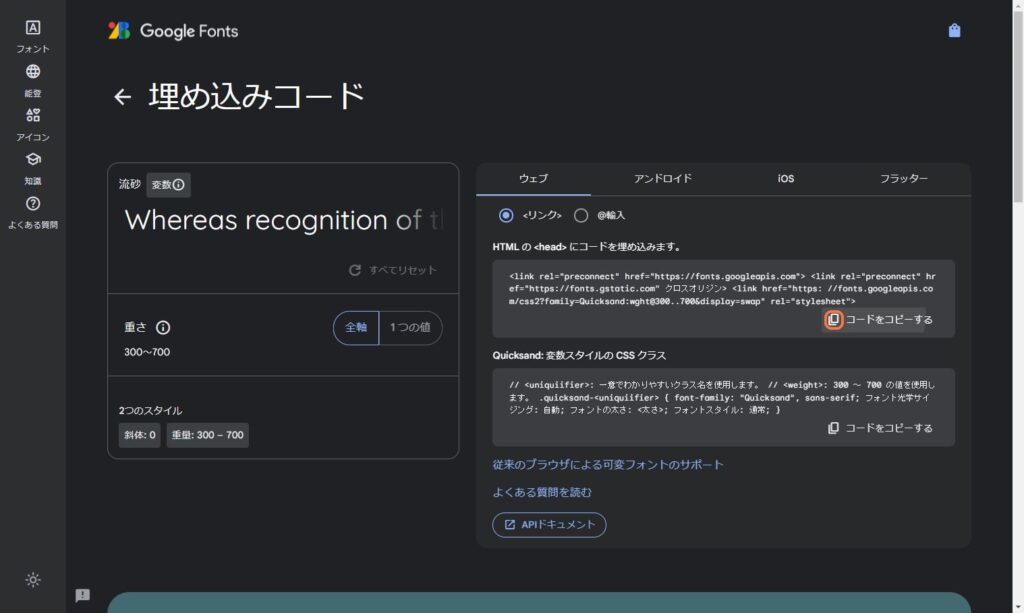Click the back arrow beside 埋め込みコード
Viewport: 1024px width, 613px height.
123,97
